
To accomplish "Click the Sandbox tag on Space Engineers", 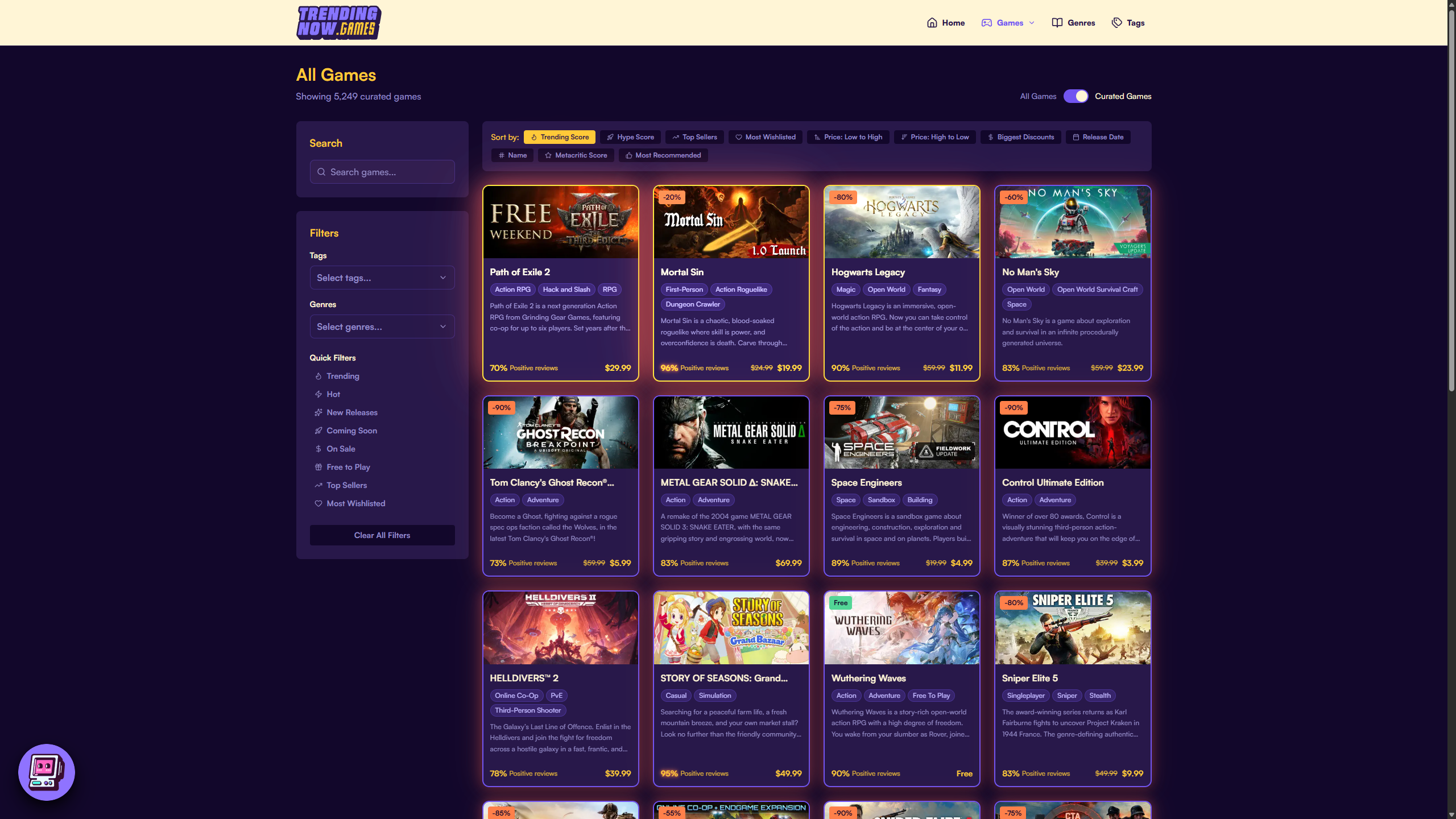I will (x=881, y=500).
